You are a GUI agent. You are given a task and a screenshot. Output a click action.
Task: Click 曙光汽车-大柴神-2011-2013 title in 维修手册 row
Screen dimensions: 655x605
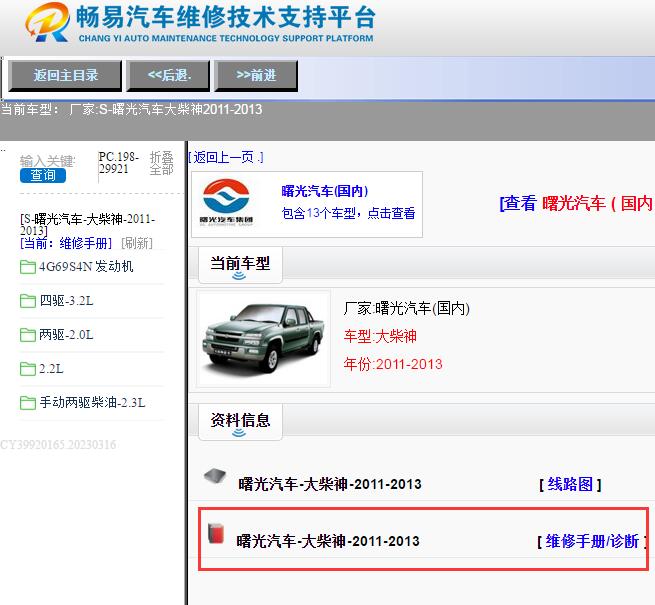(328, 541)
